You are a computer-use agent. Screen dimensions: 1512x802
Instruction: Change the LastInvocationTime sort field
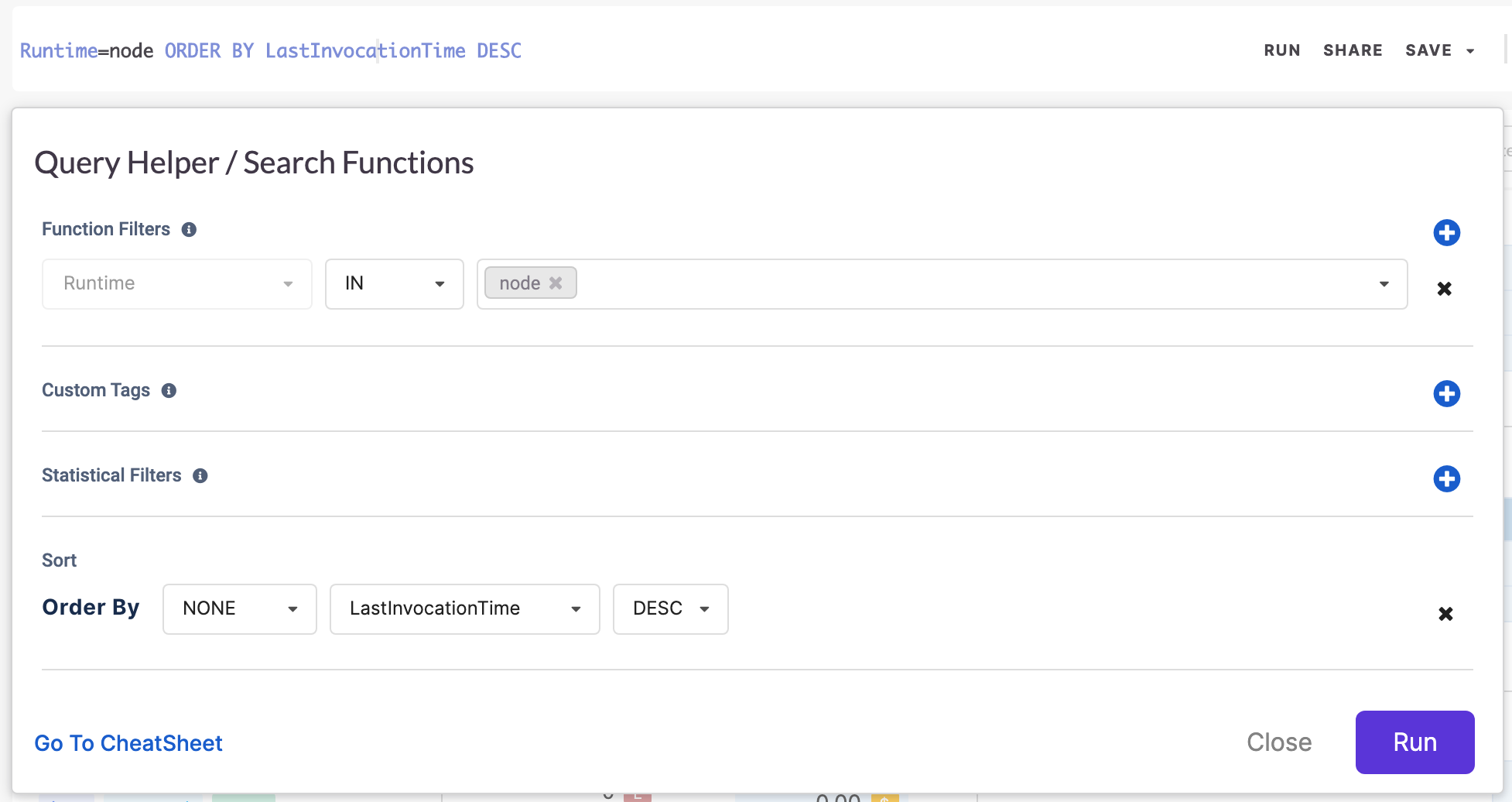464,609
